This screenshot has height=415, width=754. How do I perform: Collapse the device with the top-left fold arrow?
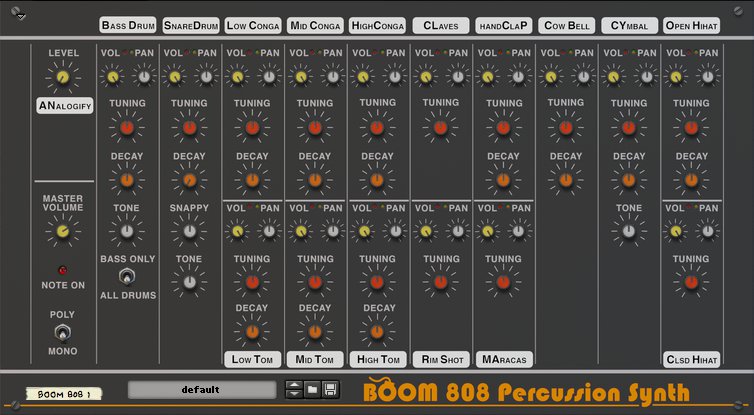(21, 16)
